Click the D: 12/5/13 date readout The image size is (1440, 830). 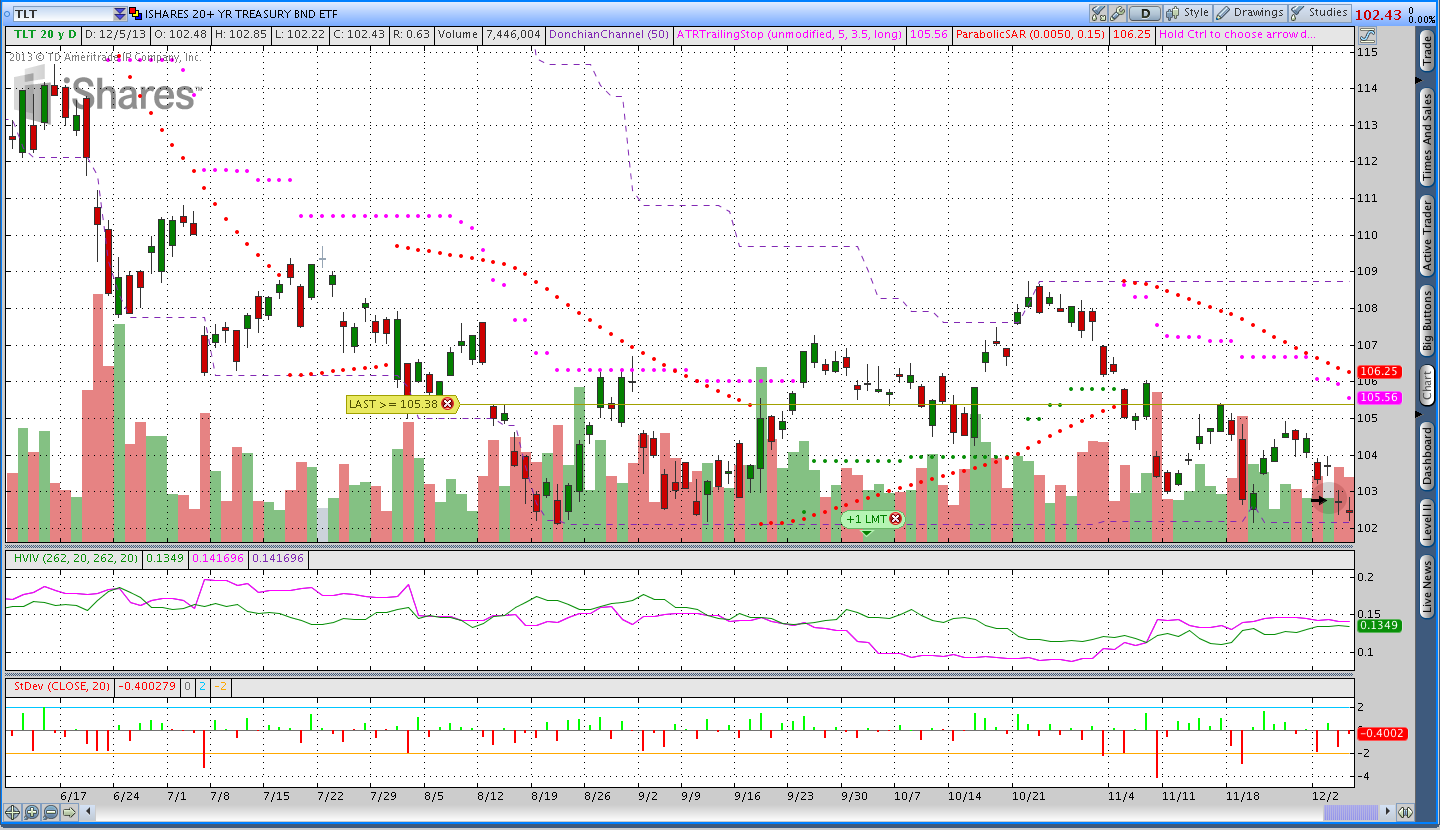(115, 34)
